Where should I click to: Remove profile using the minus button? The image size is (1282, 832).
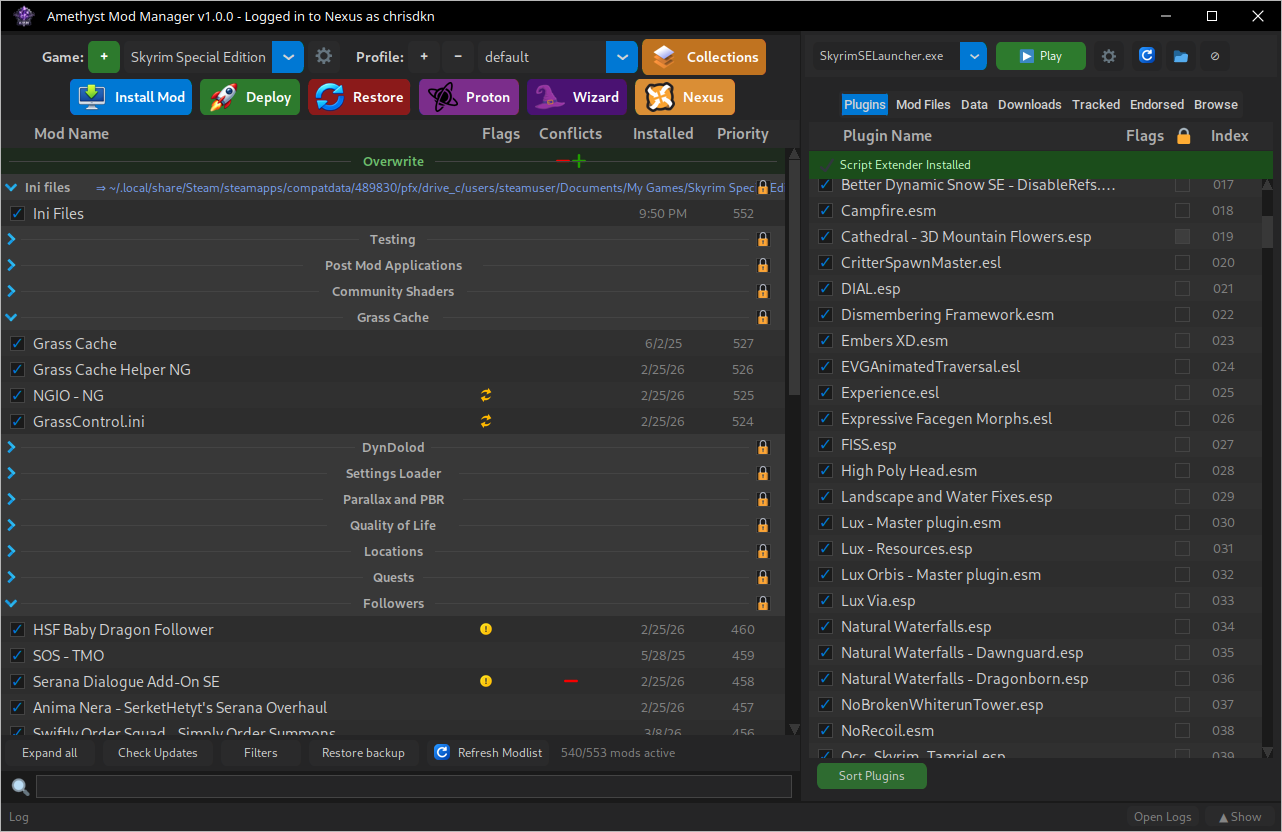coord(458,57)
